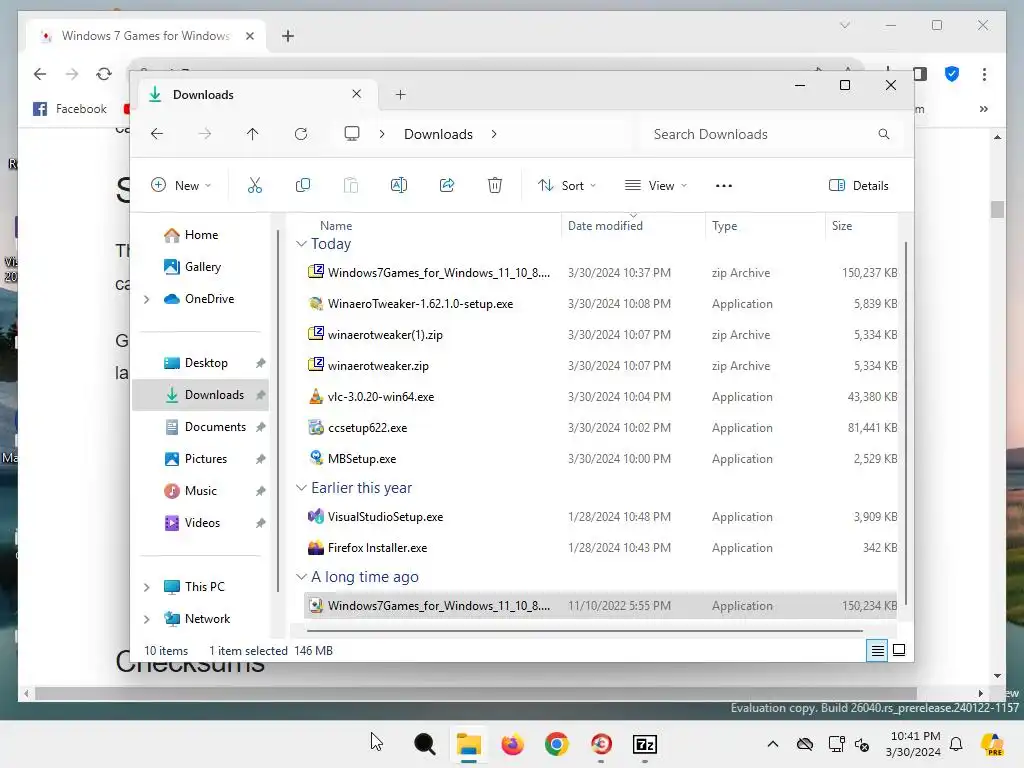The image size is (1024, 768).
Task: Click the Cut scissors icon in toolbar
Action: coord(255,185)
